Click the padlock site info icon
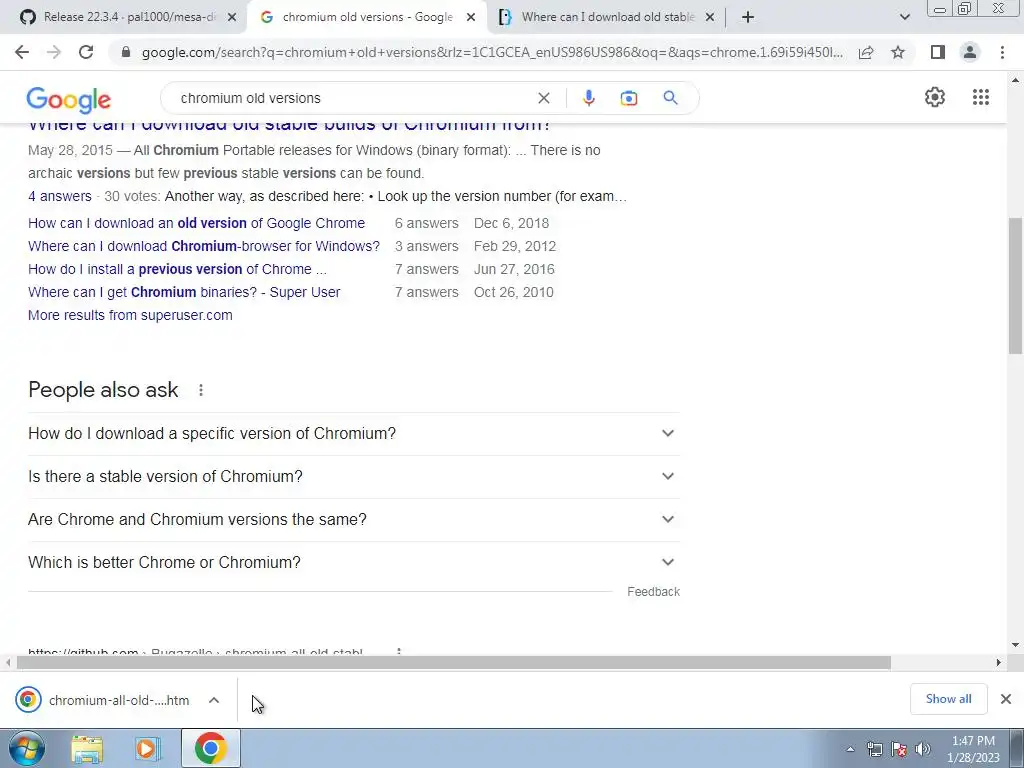 click(x=126, y=52)
